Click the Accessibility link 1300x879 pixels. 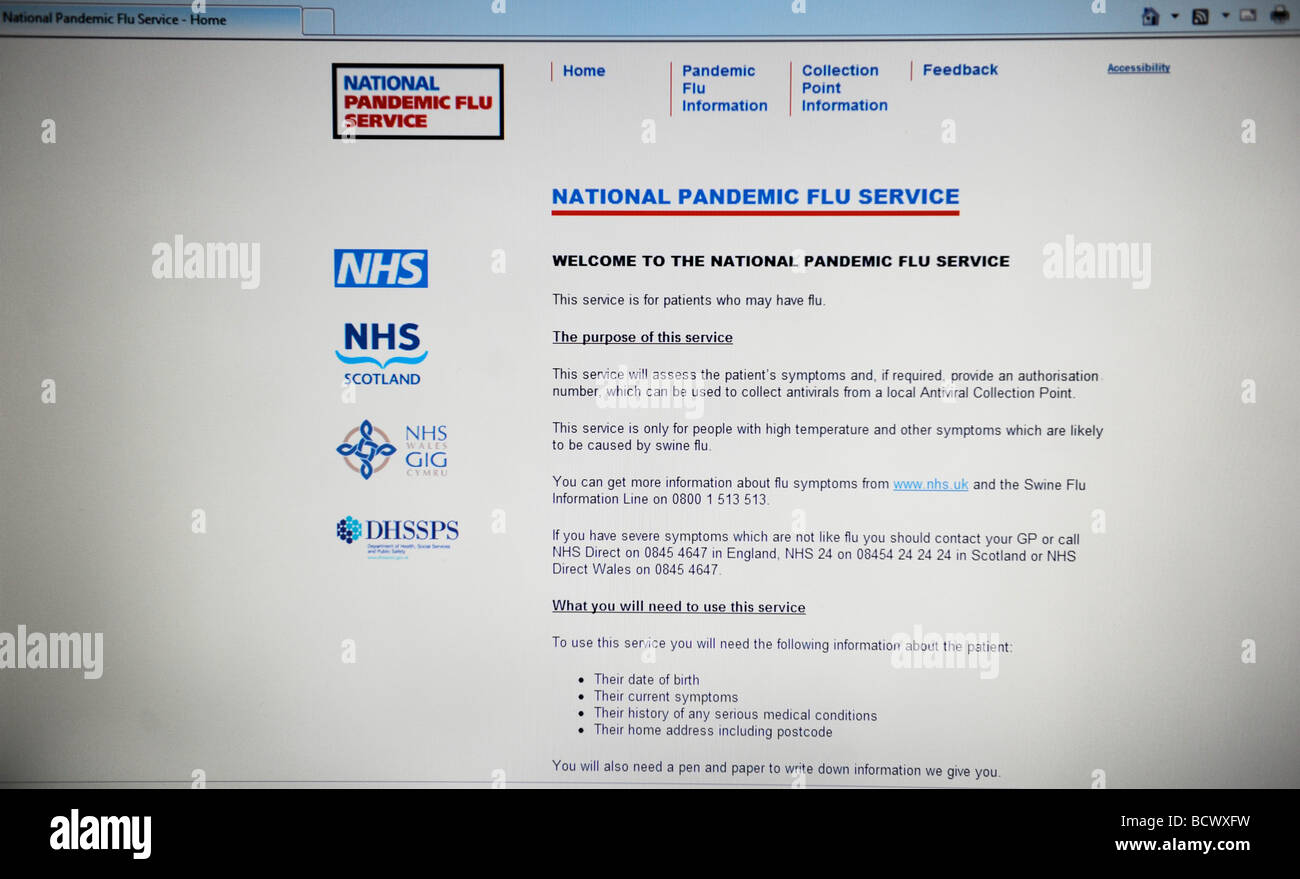click(x=1138, y=68)
